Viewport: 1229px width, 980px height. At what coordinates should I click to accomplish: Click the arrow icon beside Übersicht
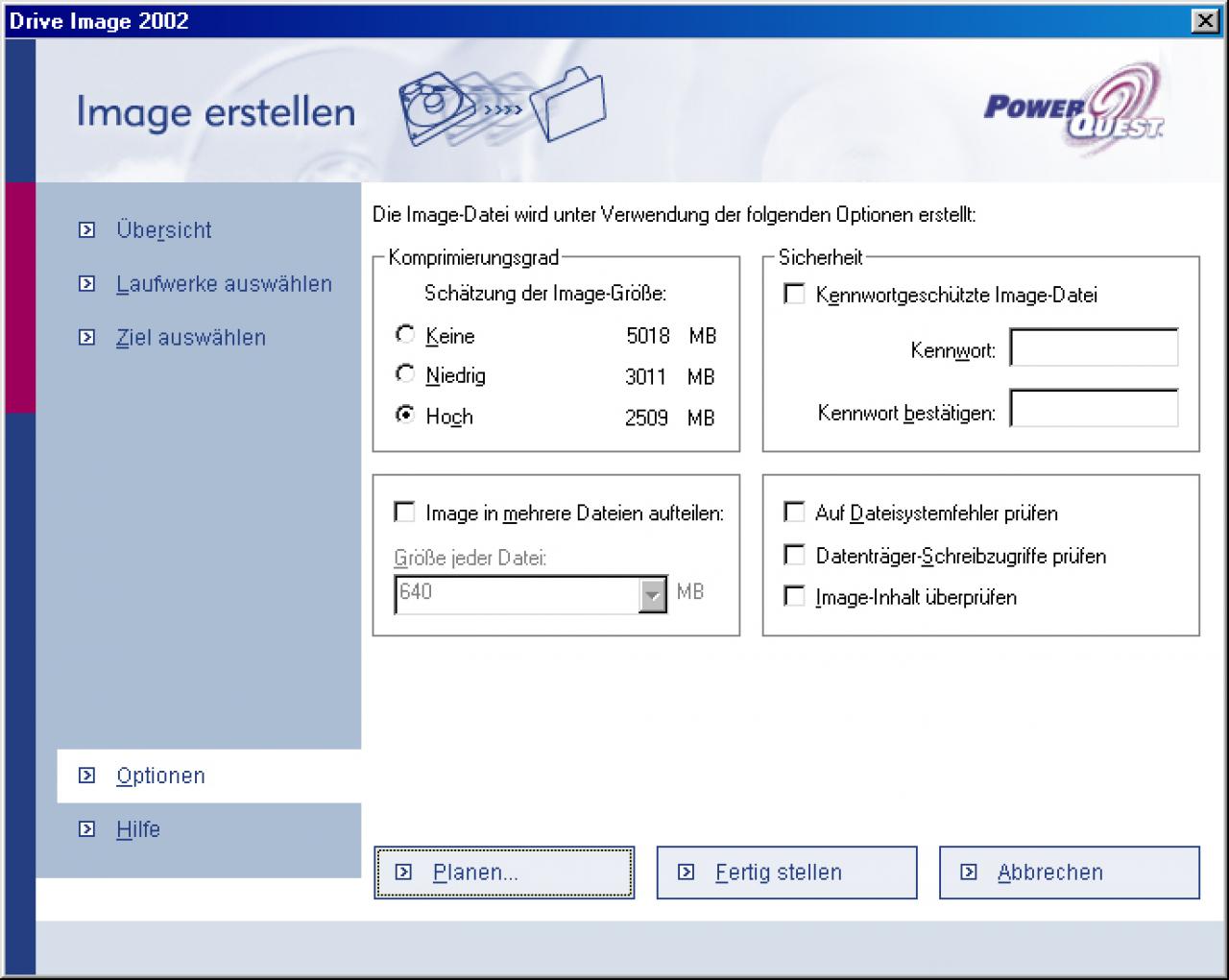click(x=87, y=230)
